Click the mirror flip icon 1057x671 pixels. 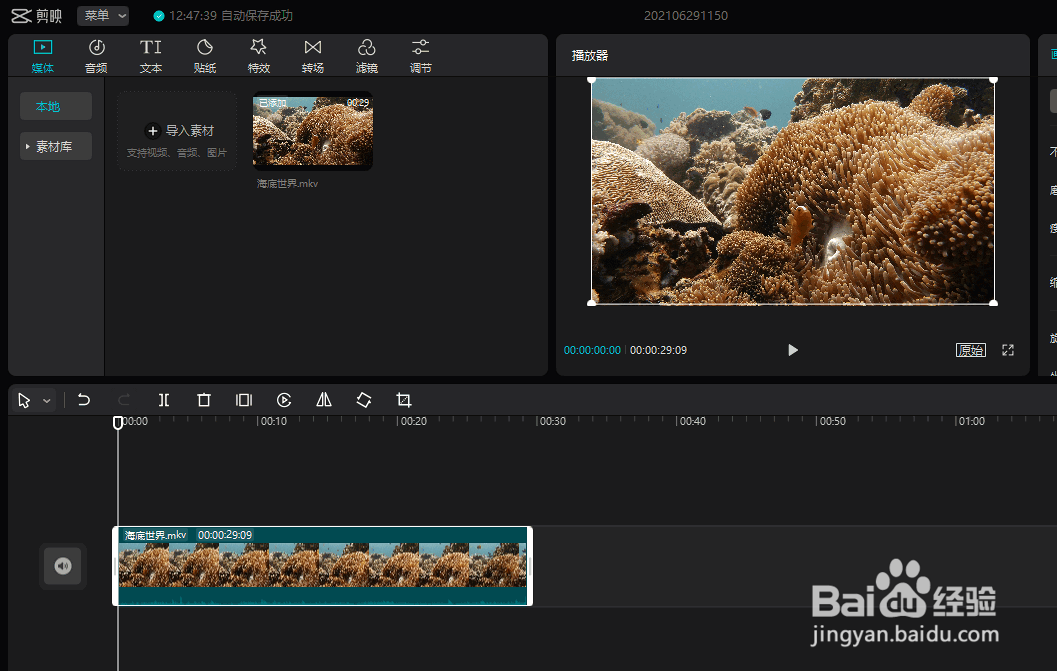324,400
